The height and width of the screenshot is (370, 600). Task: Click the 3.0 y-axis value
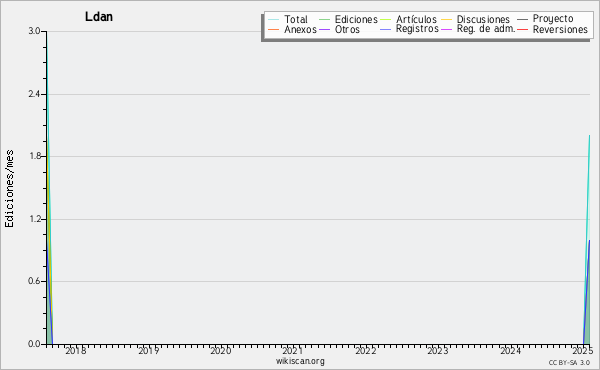coord(35,31)
